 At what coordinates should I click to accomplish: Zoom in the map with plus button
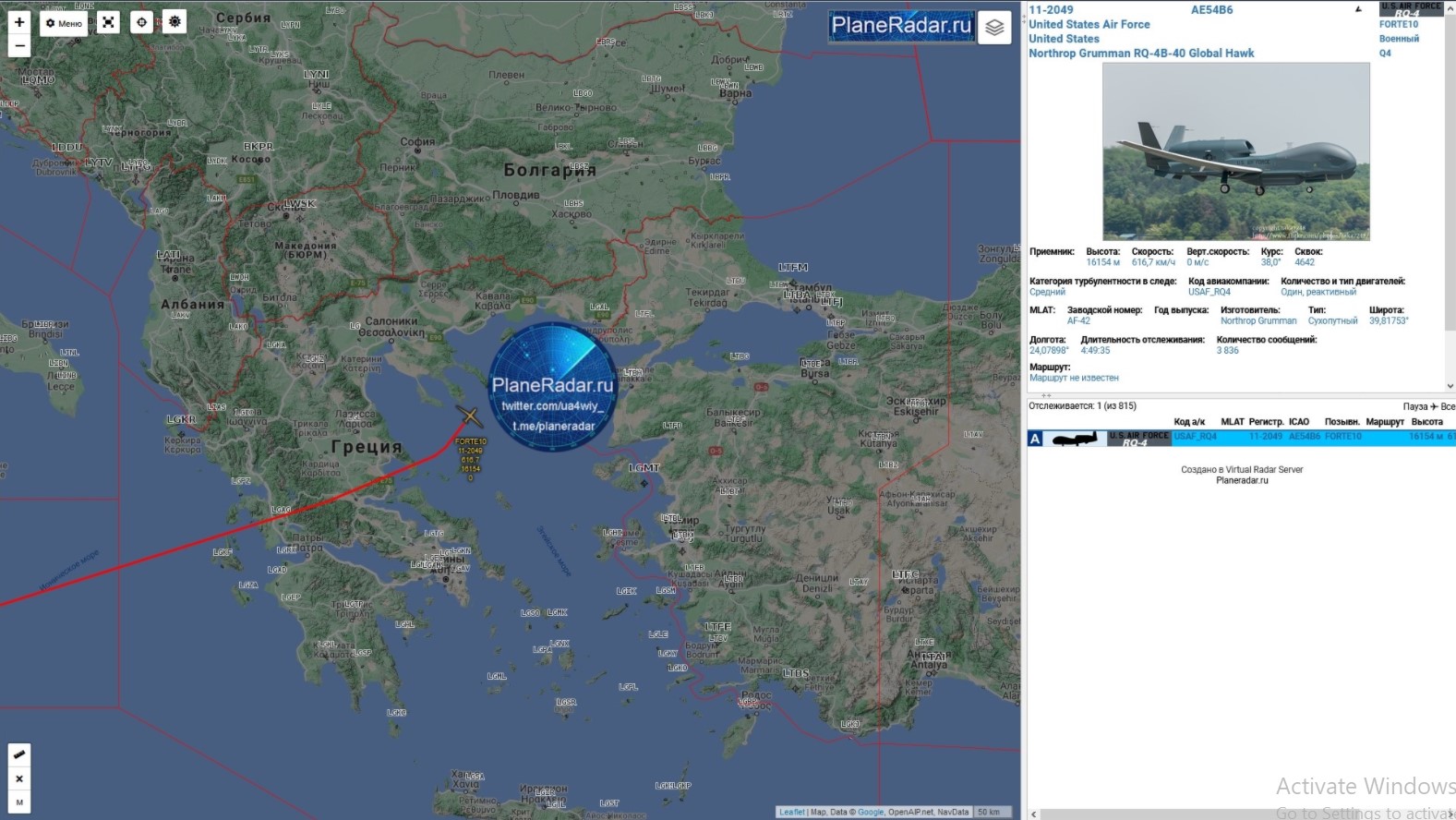click(x=19, y=22)
